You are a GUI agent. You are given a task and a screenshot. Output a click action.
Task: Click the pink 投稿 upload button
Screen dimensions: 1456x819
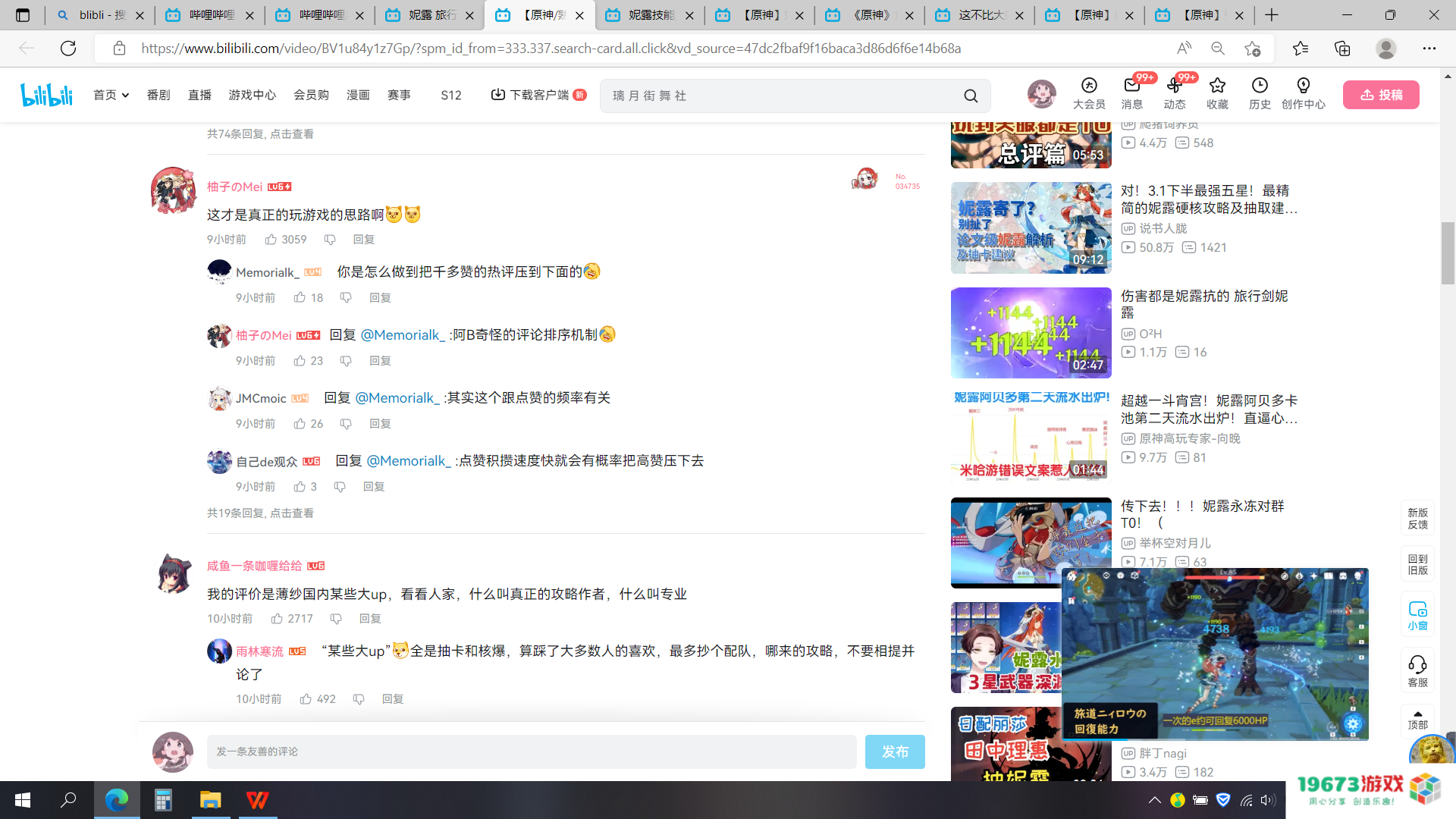[1381, 94]
